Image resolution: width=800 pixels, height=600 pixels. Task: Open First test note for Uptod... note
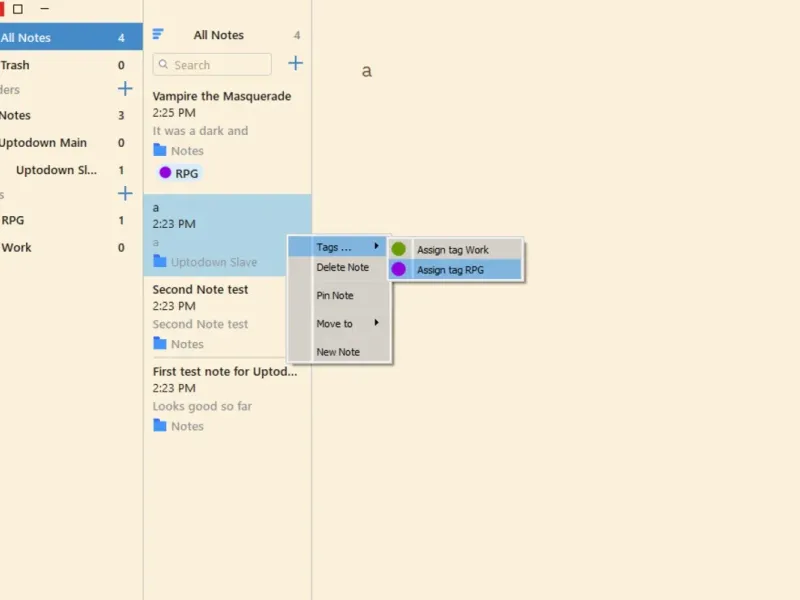[228, 398]
